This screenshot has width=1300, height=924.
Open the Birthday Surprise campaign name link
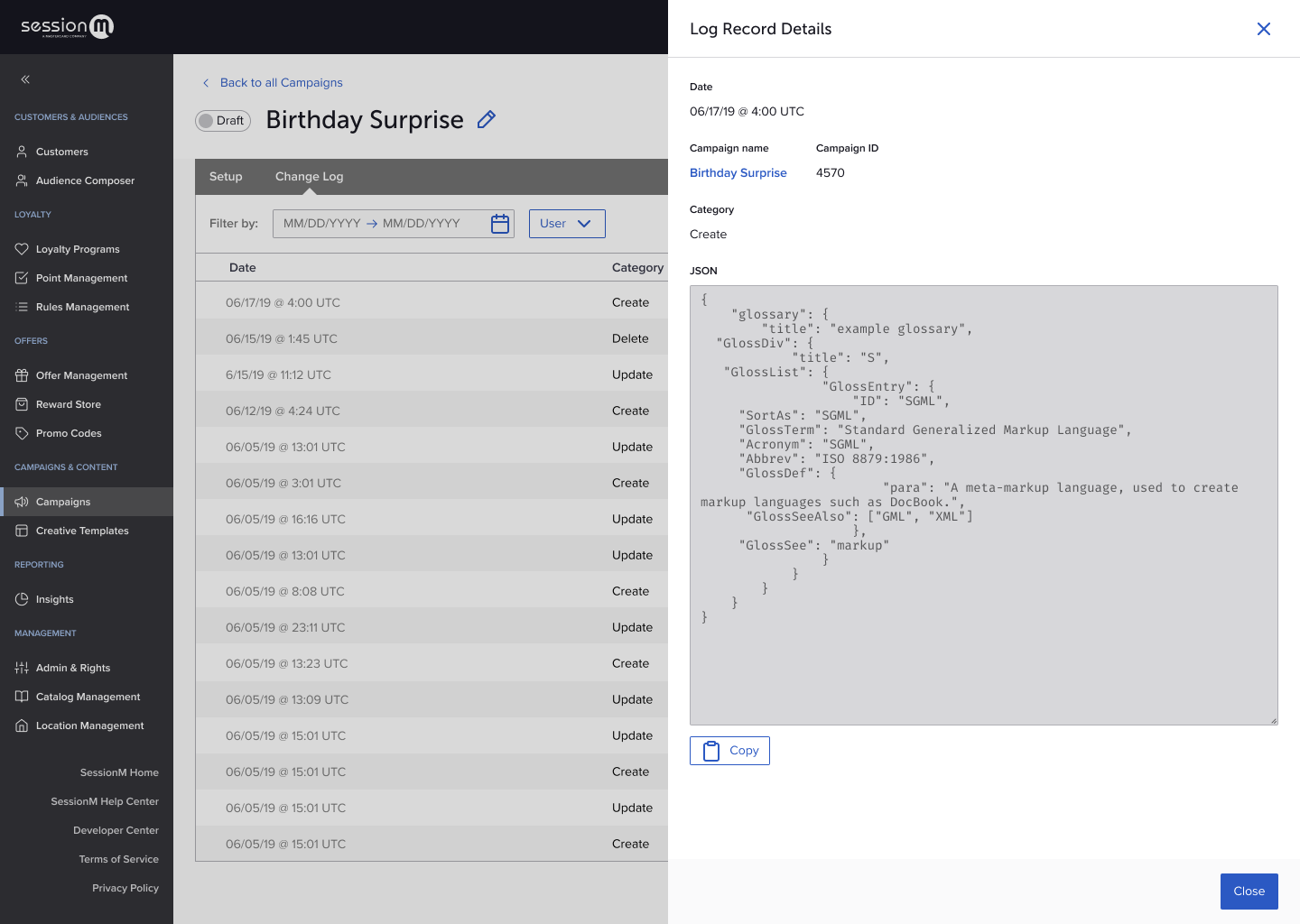click(738, 173)
